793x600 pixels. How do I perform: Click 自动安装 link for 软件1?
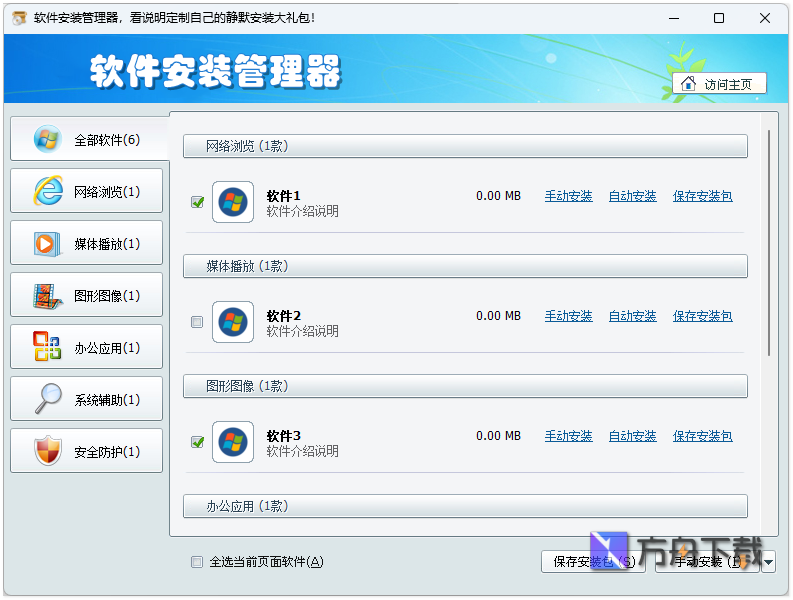(632, 196)
